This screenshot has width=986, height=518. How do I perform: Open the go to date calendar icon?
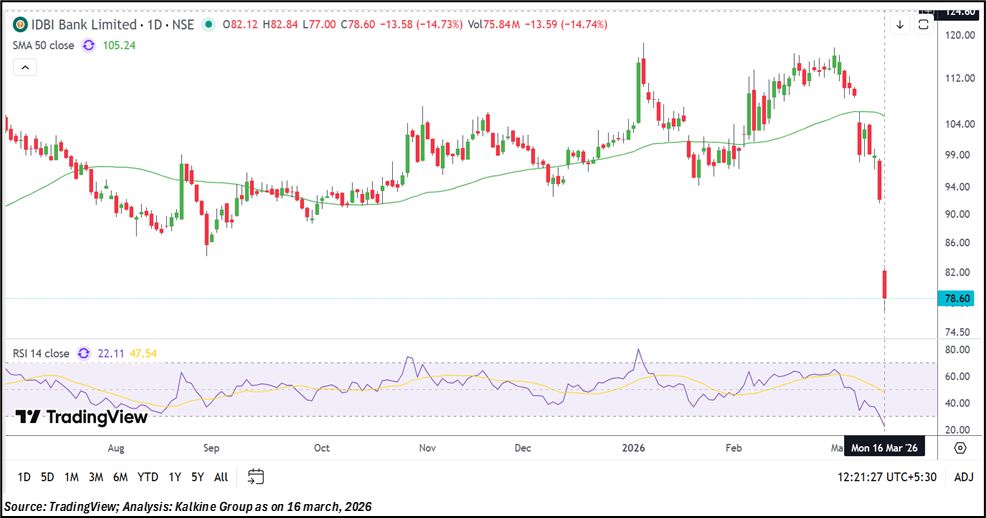coord(256,476)
